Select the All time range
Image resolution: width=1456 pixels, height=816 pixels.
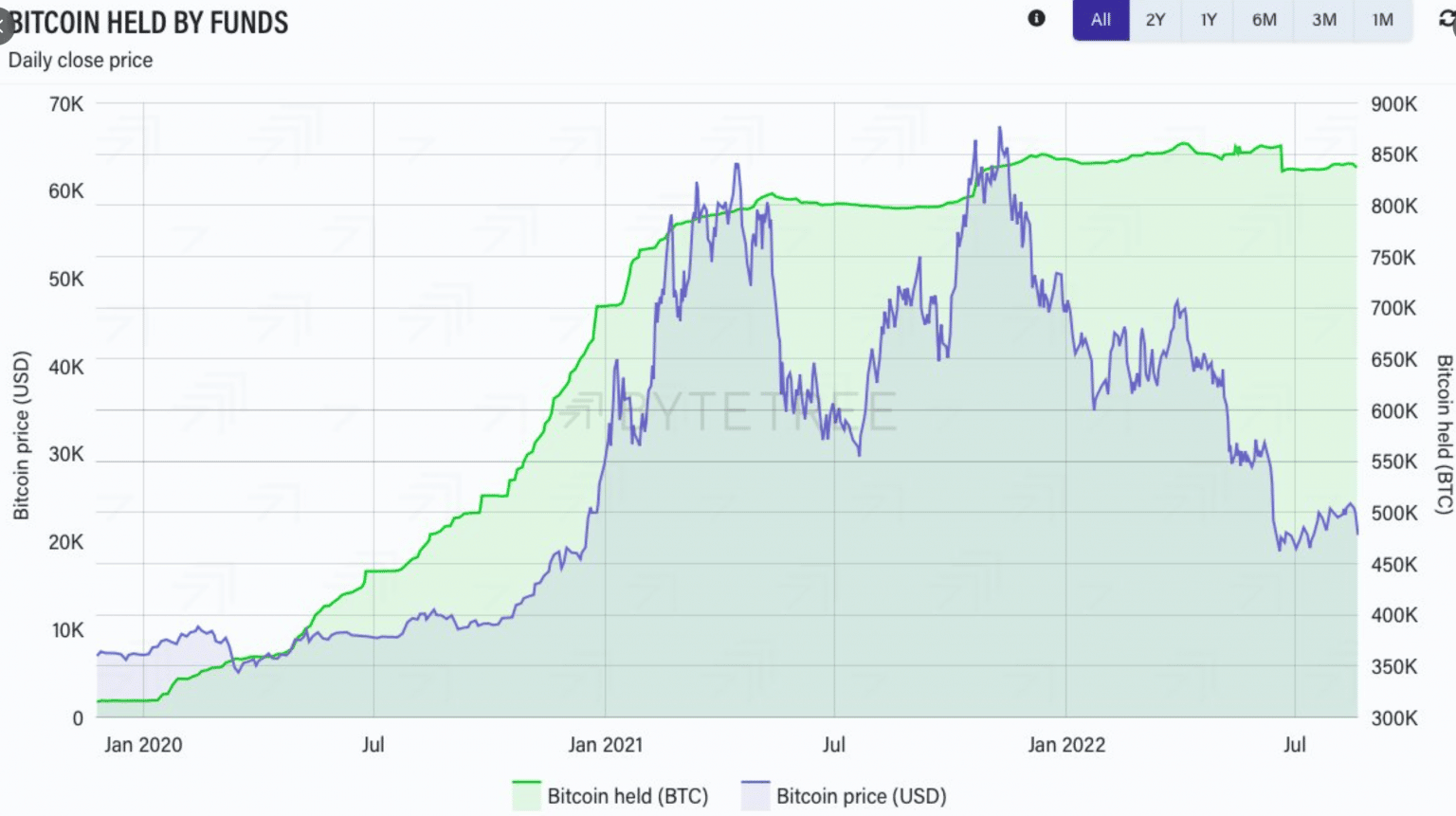point(1101,20)
